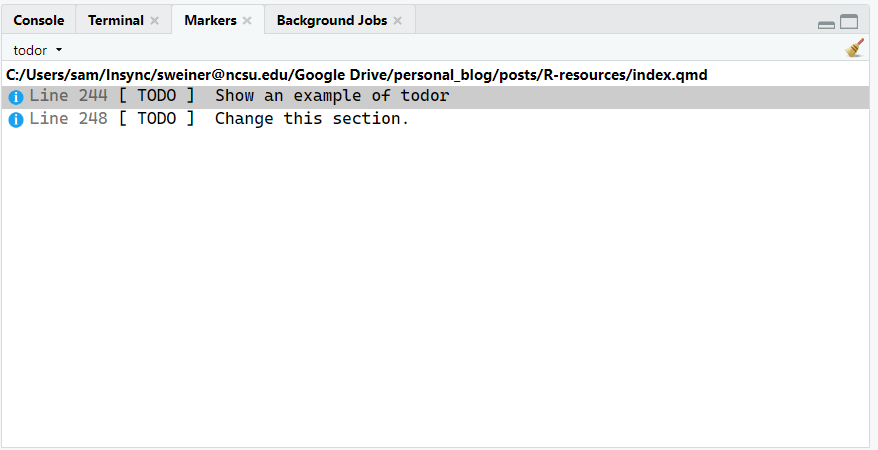Image resolution: width=878 pixels, height=450 pixels.
Task: Click the index.qmd file path header
Action: (357, 75)
